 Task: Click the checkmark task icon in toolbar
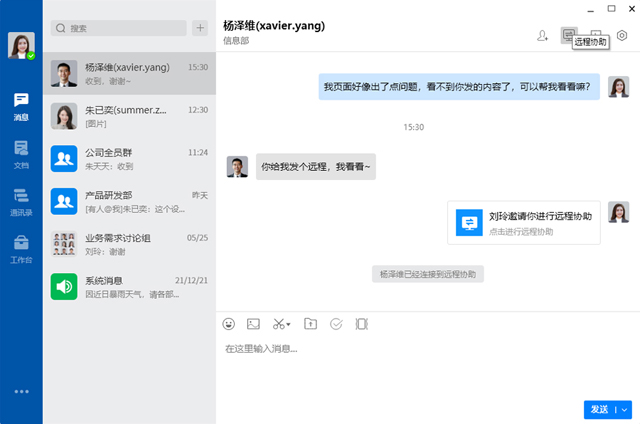[x=336, y=323]
